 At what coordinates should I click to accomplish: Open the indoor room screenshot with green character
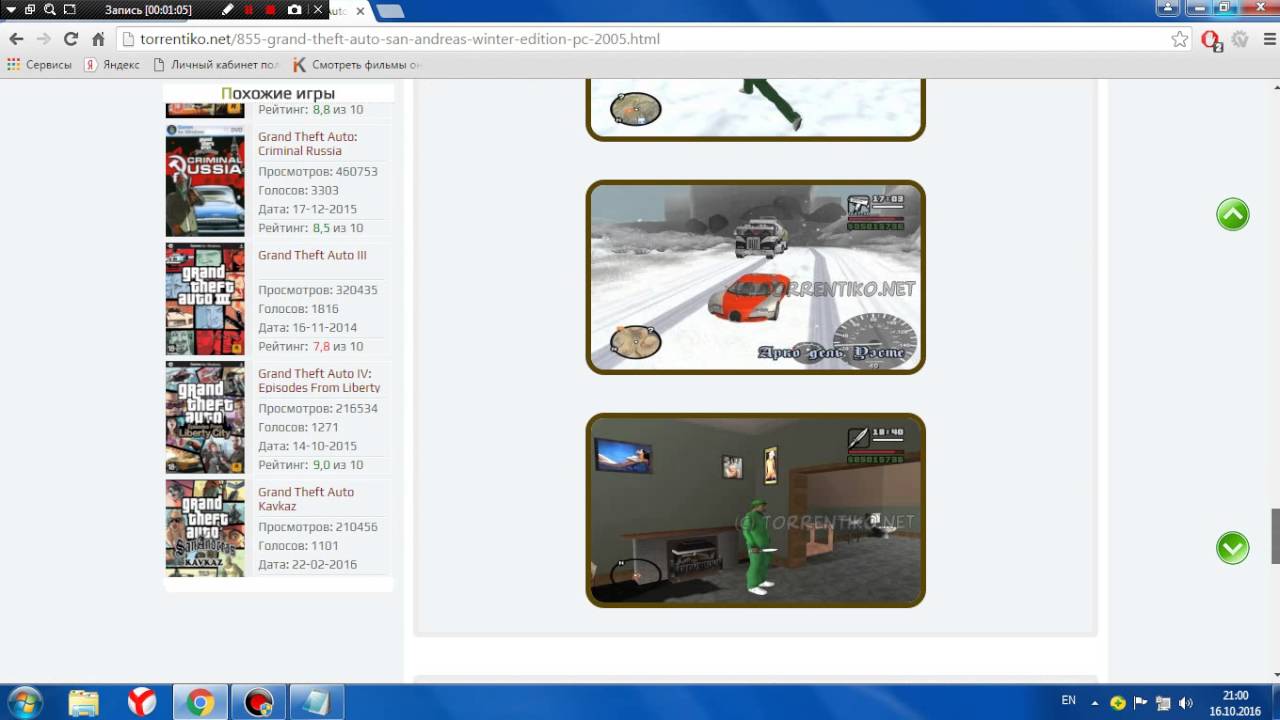point(755,510)
